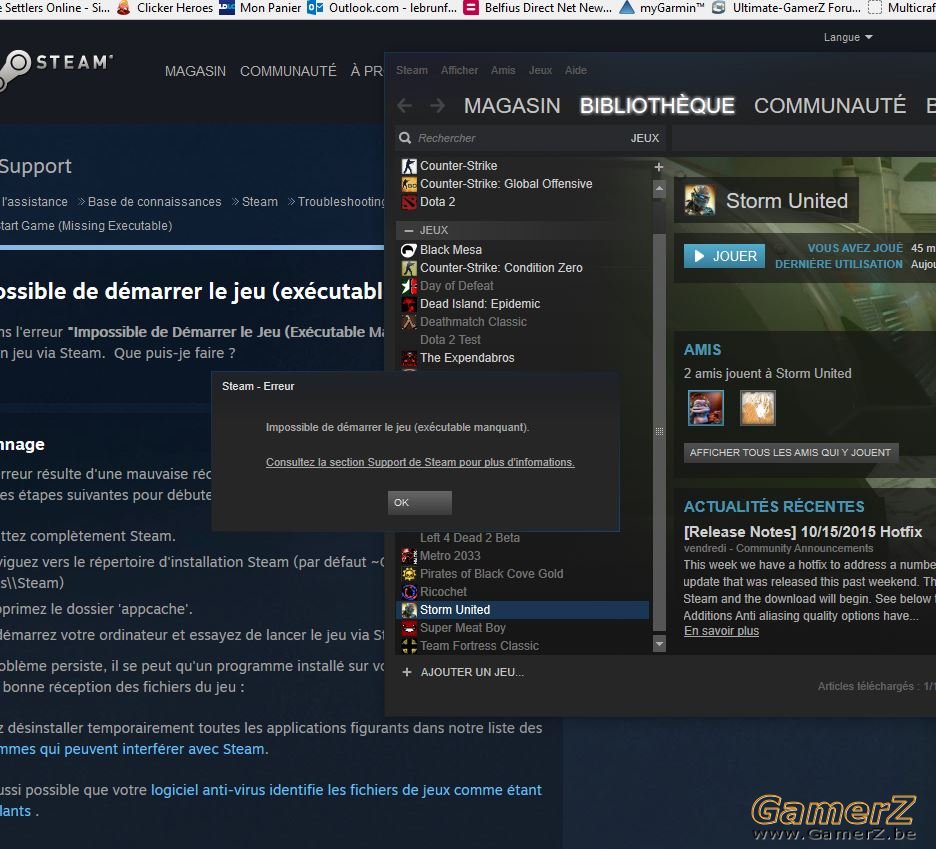The image size is (936, 849).
Task: Click the Counter-Strike: Condition Zero icon
Action: coord(409,268)
